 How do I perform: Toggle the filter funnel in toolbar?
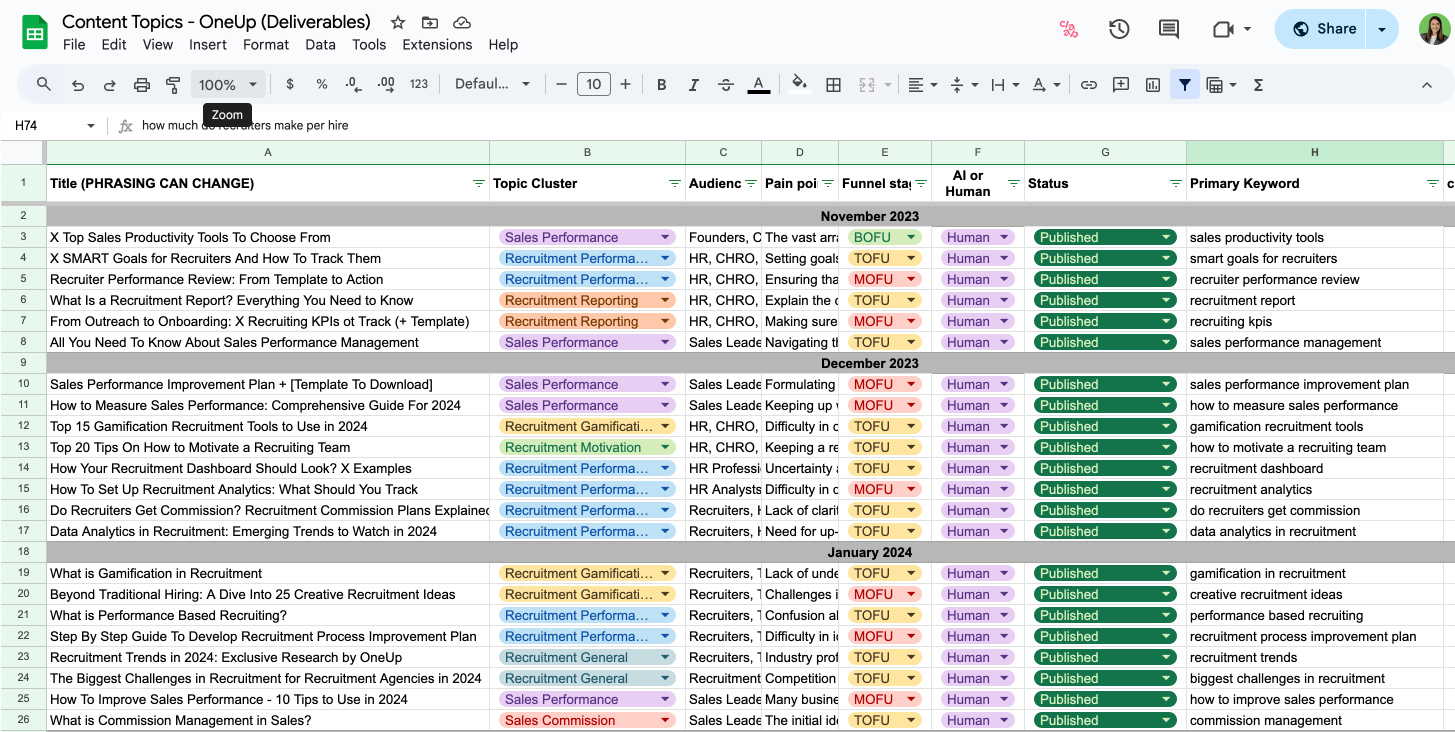click(1185, 85)
